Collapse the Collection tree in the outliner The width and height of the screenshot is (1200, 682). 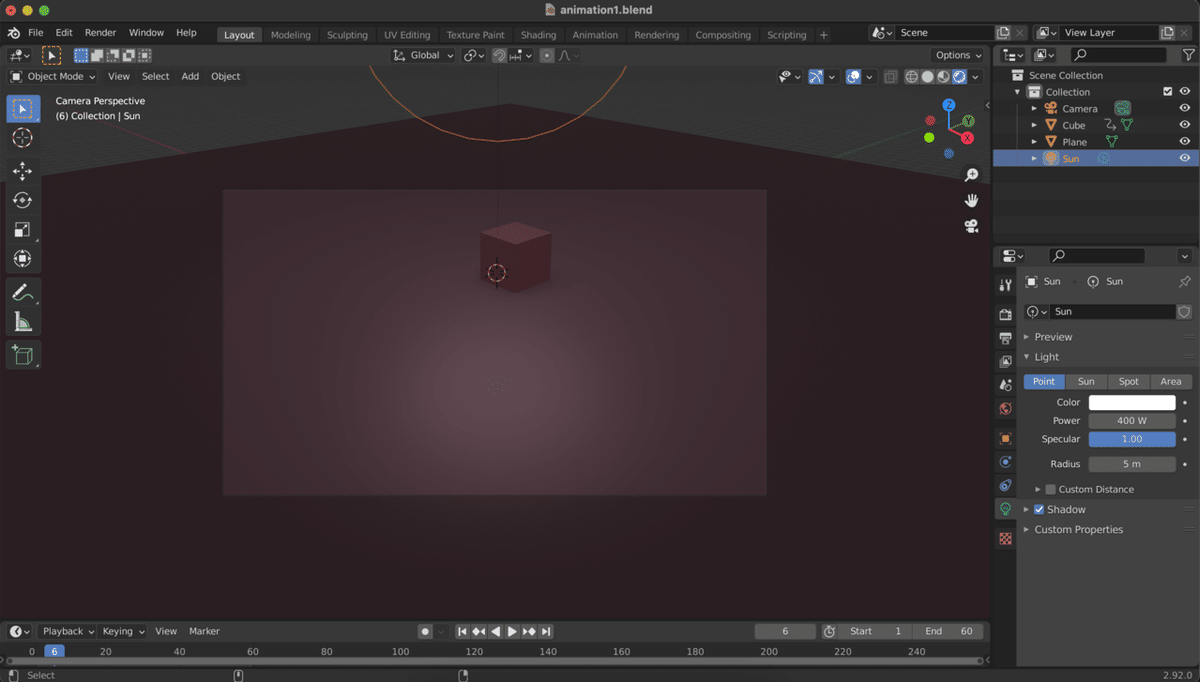1018,92
